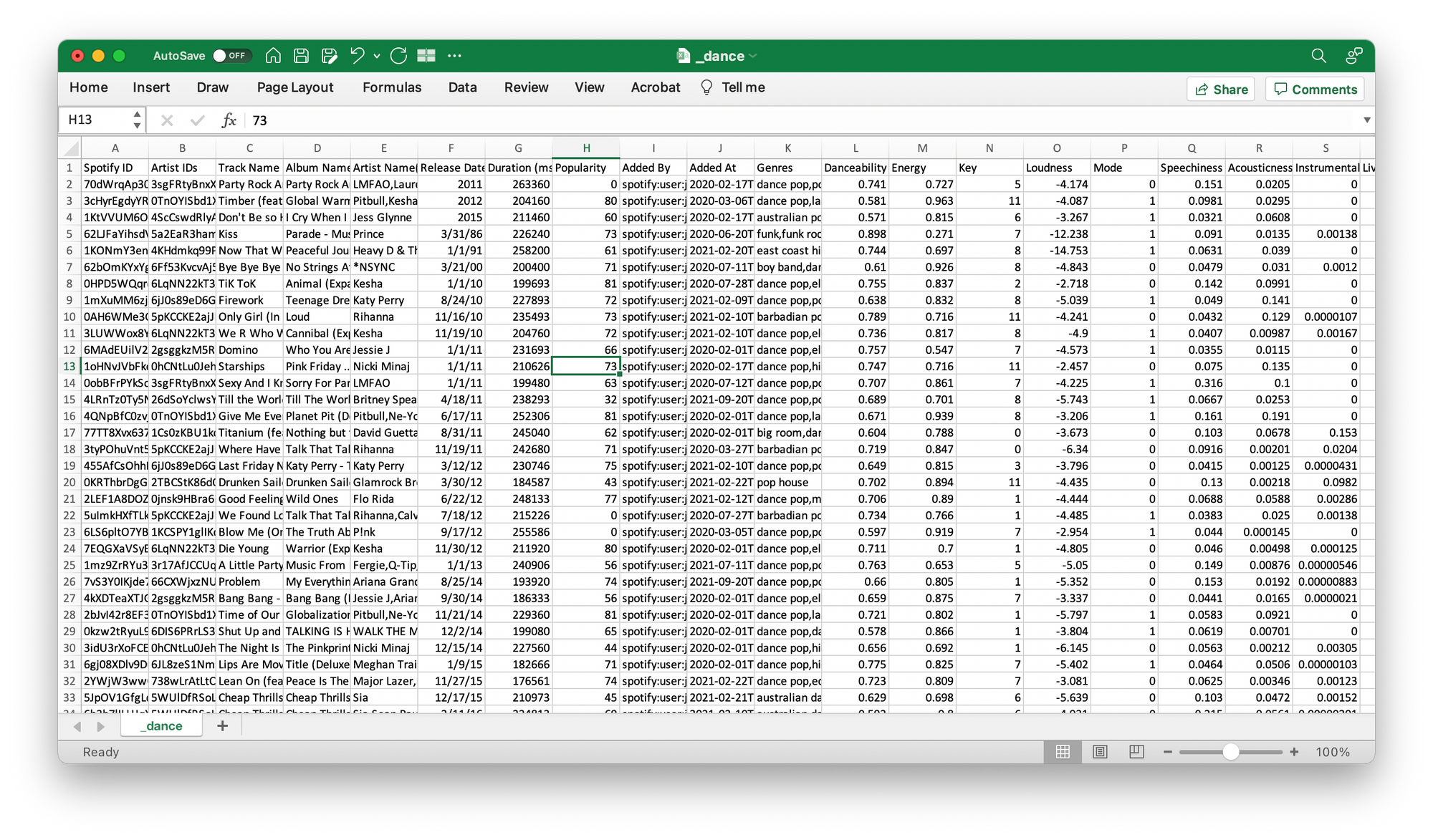This screenshot has height=840, width=1433.
Task: Open the Comments panel
Action: (x=1315, y=89)
